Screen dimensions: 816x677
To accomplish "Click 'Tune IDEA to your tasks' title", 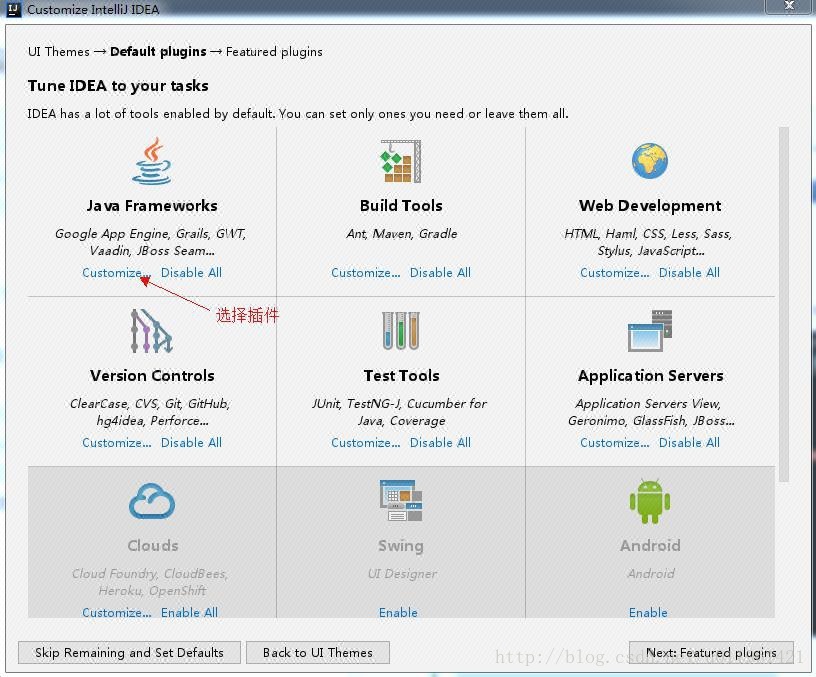I will [x=118, y=85].
